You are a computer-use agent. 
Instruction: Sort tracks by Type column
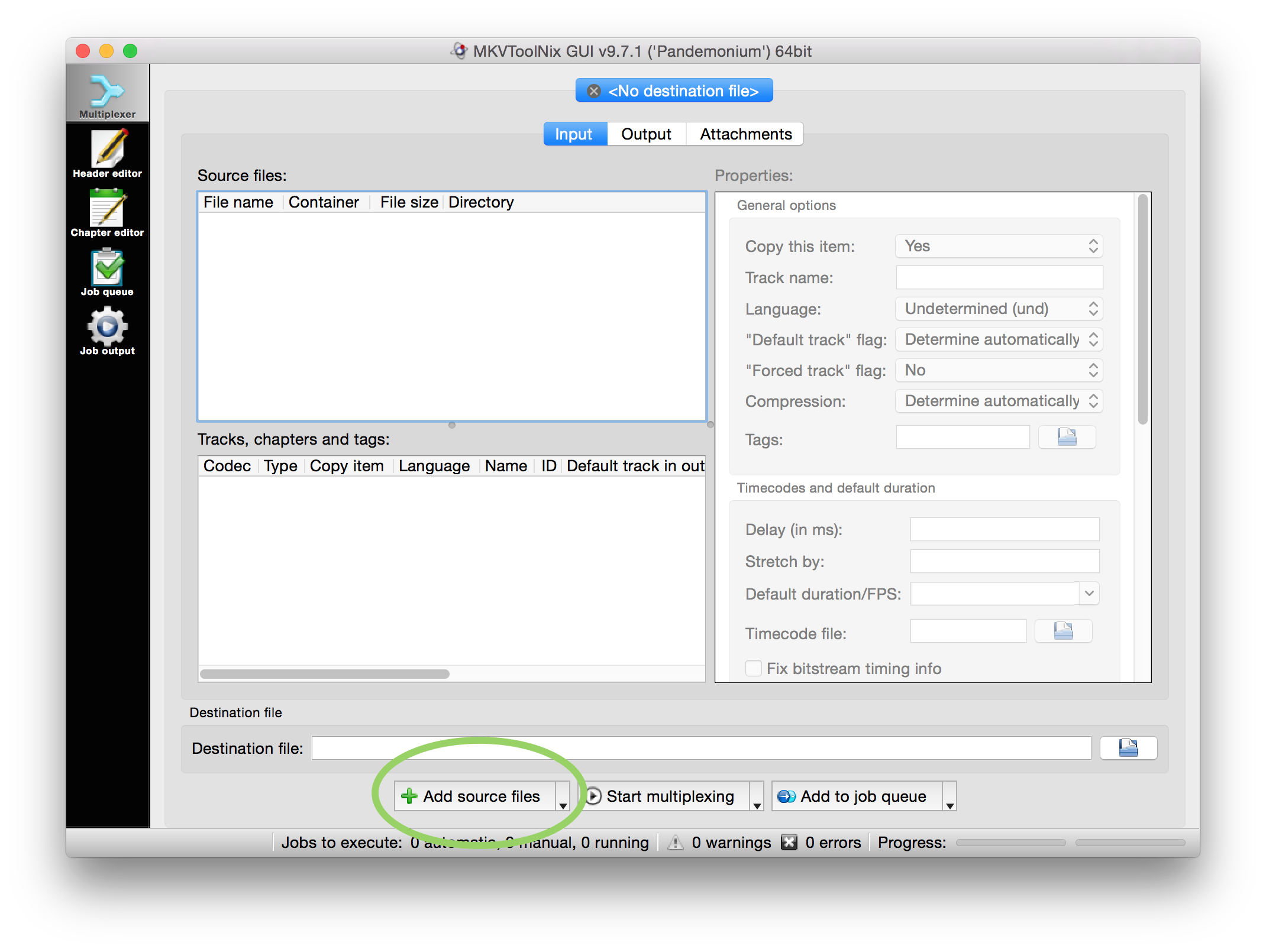click(x=280, y=466)
